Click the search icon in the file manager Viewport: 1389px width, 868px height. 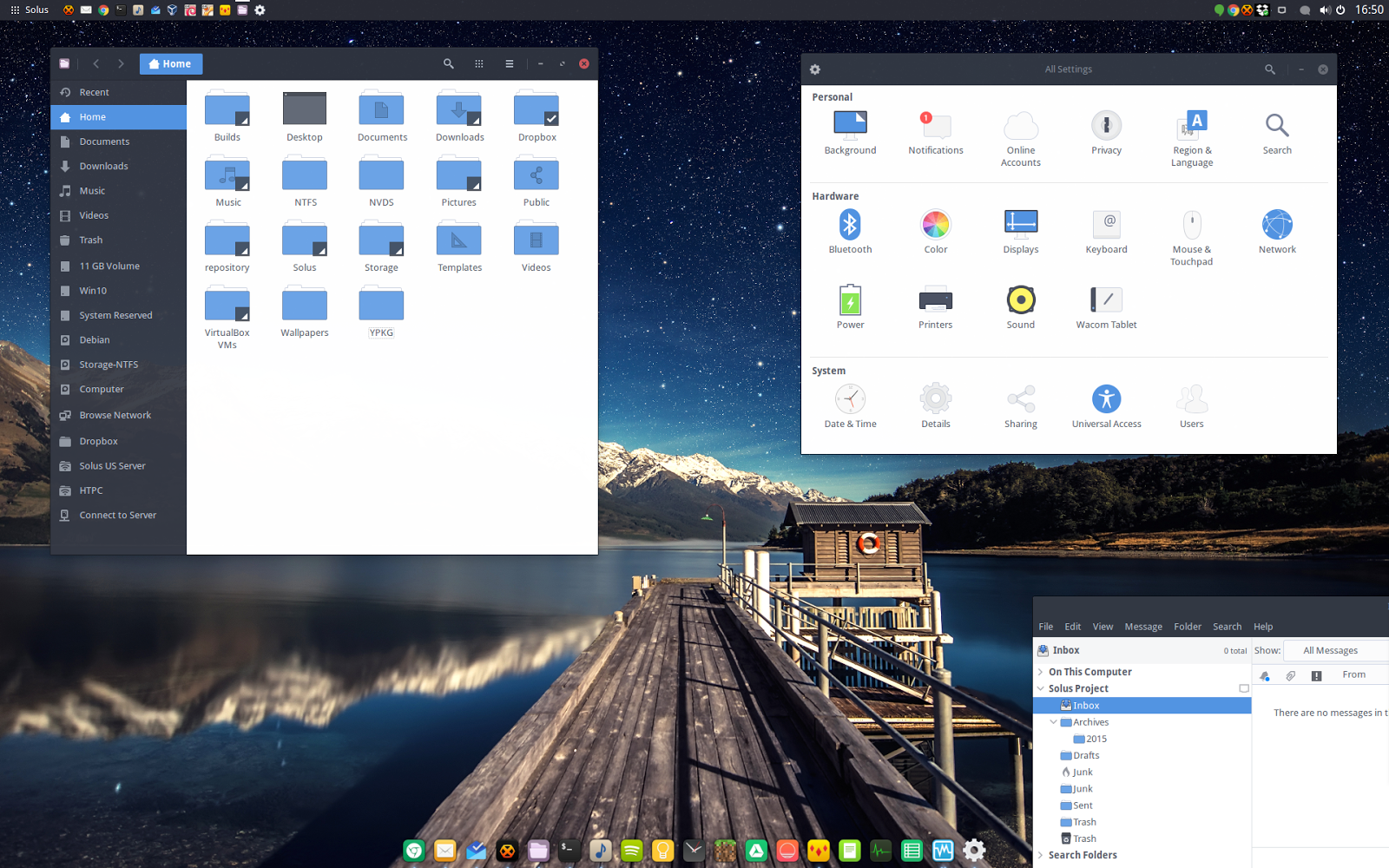pos(448,63)
